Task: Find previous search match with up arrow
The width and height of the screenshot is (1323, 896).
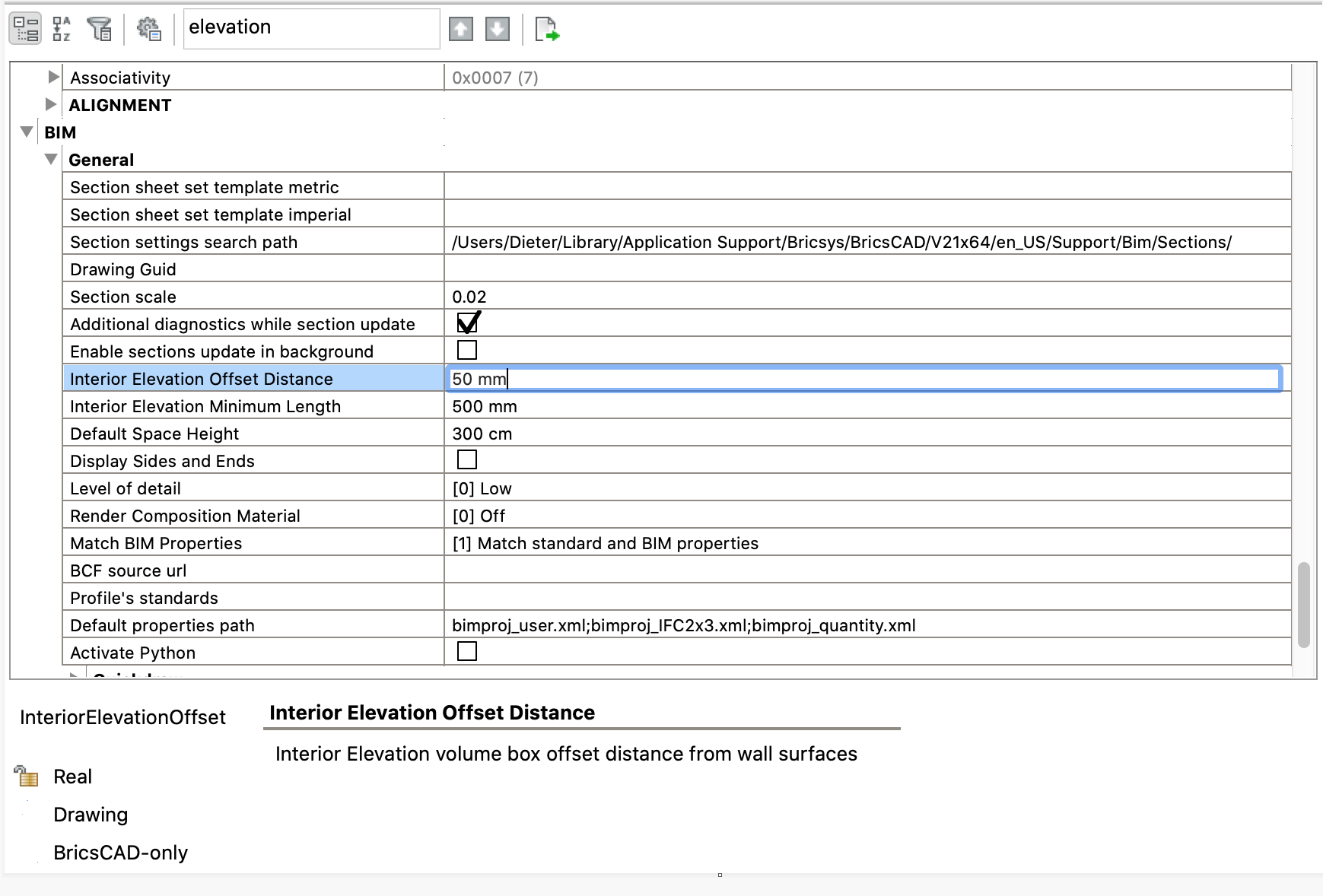Action: coord(460,29)
